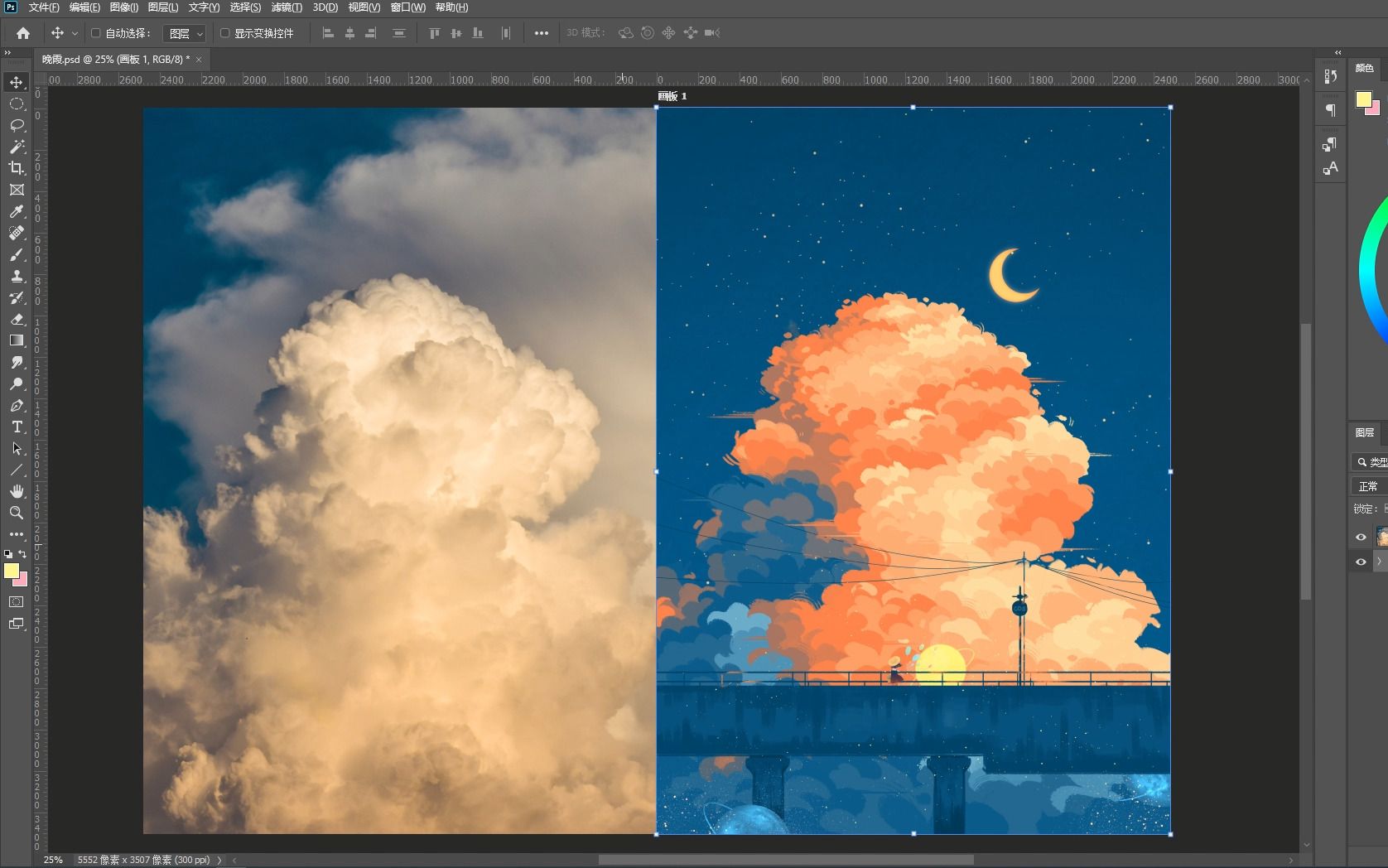Open the Edit Toolbar three-dots menu
Viewport: 1388px width, 868px height.
(x=17, y=534)
